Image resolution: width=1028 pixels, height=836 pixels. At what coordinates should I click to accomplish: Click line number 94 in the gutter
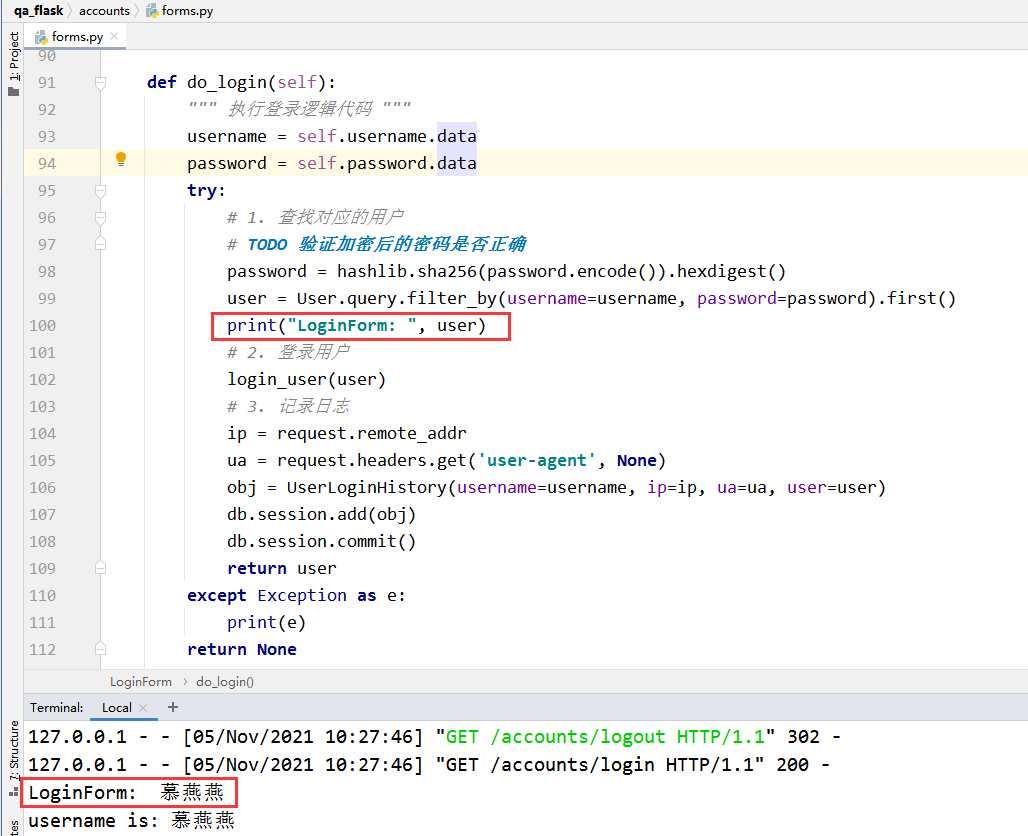pos(47,163)
